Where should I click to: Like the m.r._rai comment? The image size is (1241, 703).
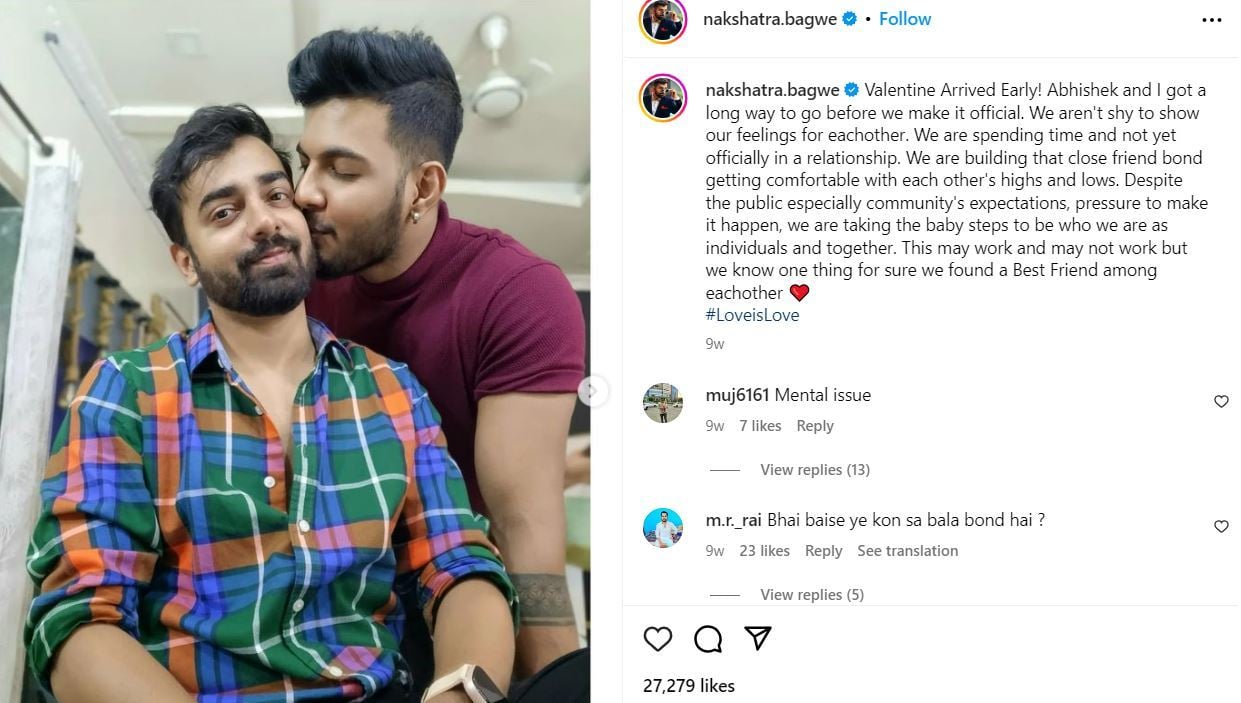coord(1221,526)
